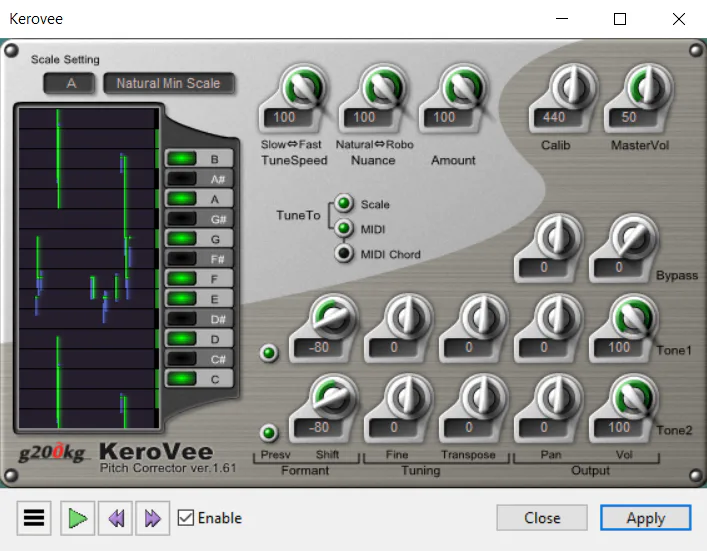Click the TuneSpeed value field showing 100

tap(288, 118)
